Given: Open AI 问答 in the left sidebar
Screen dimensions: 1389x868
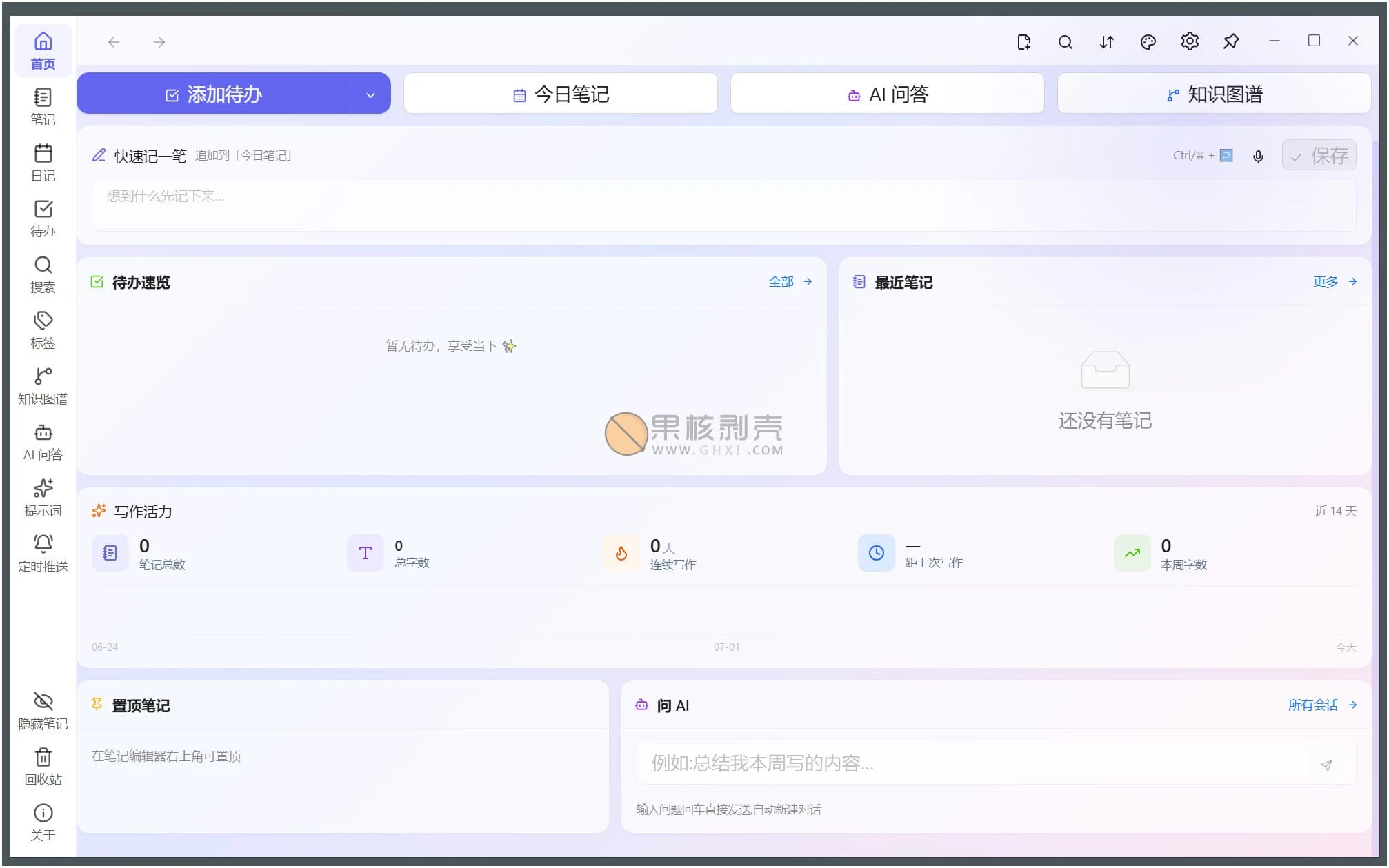Looking at the screenshot, I should (43, 442).
